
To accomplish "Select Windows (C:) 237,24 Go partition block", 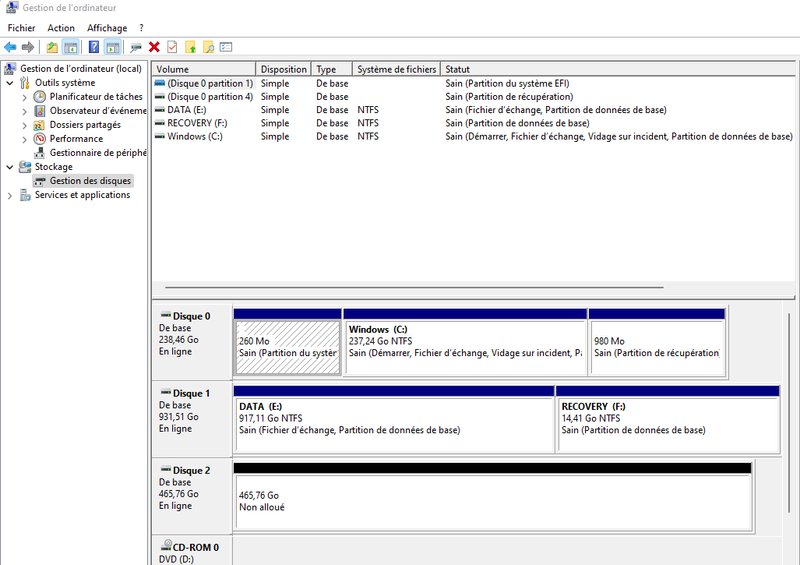I will tap(465, 347).
